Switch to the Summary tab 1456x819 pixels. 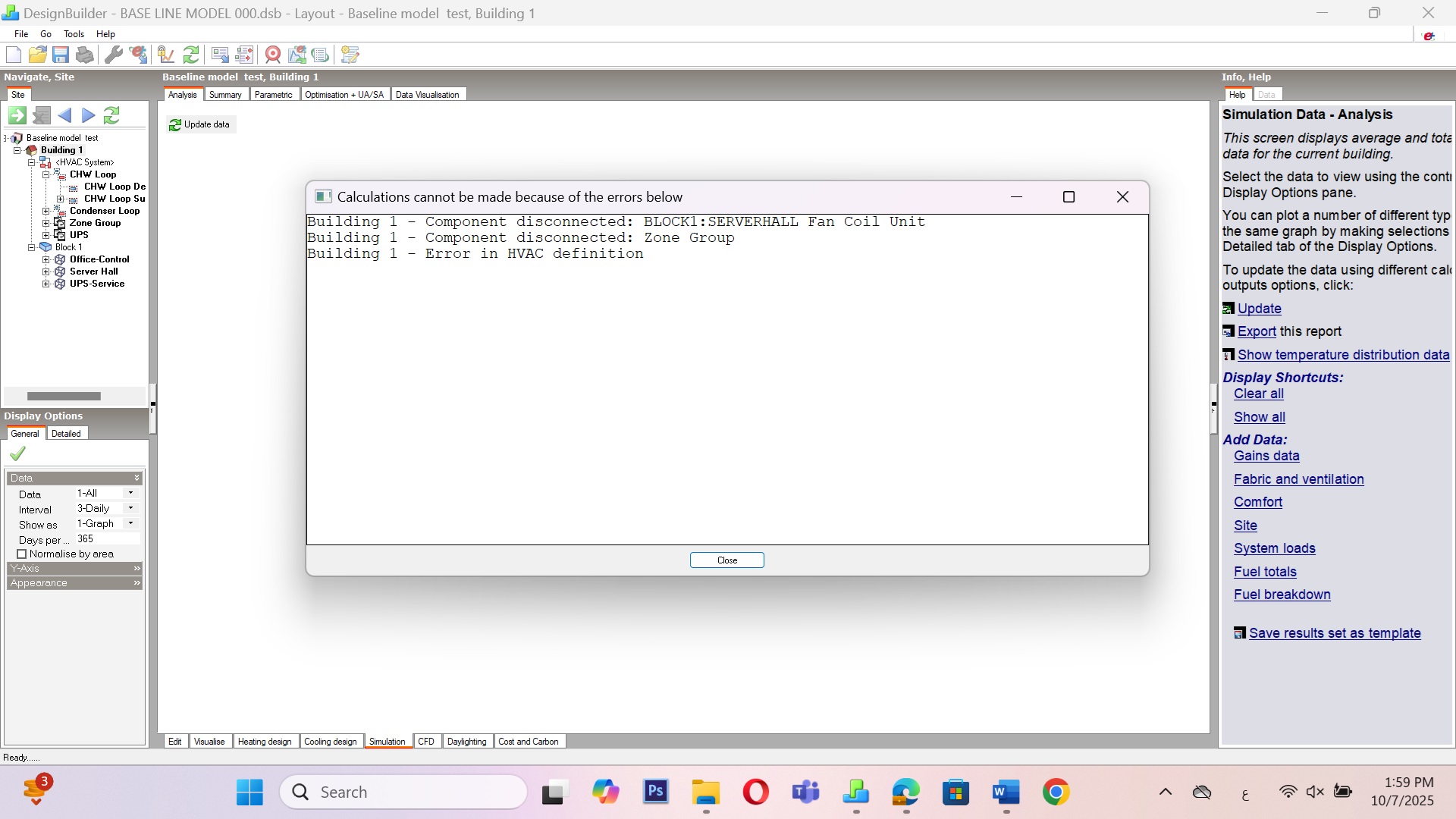(225, 95)
